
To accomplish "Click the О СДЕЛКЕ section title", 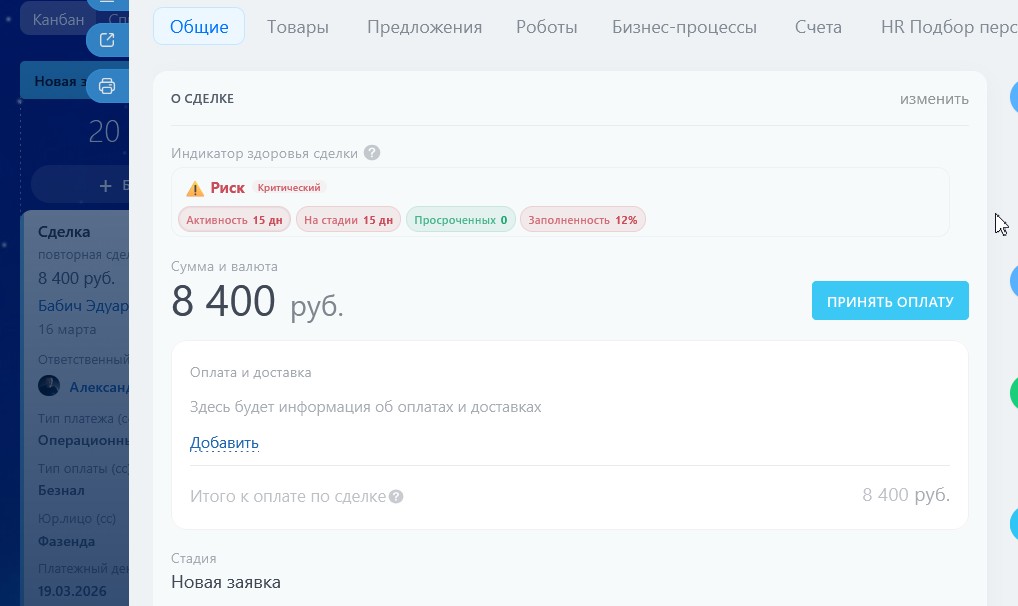I will coord(203,99).
